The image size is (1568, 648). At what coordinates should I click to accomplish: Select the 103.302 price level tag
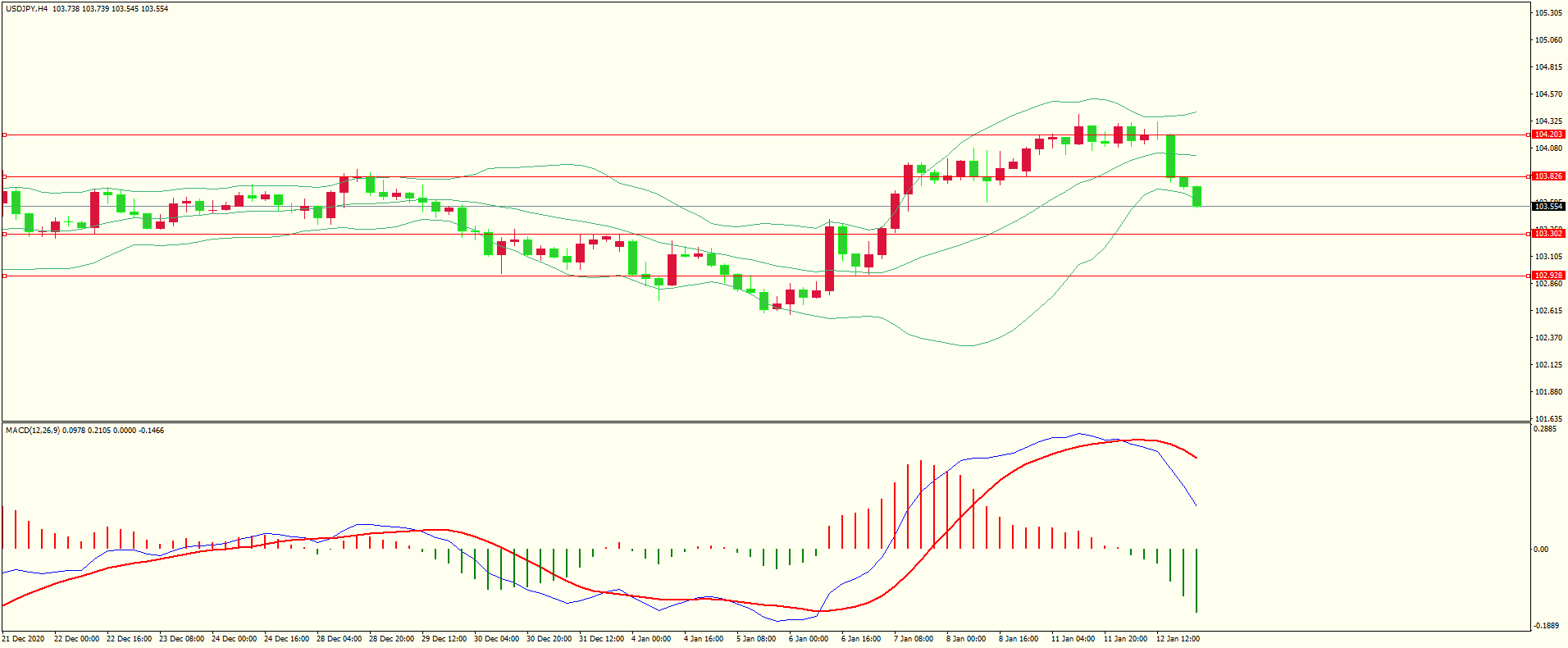tap(1548, 234)
